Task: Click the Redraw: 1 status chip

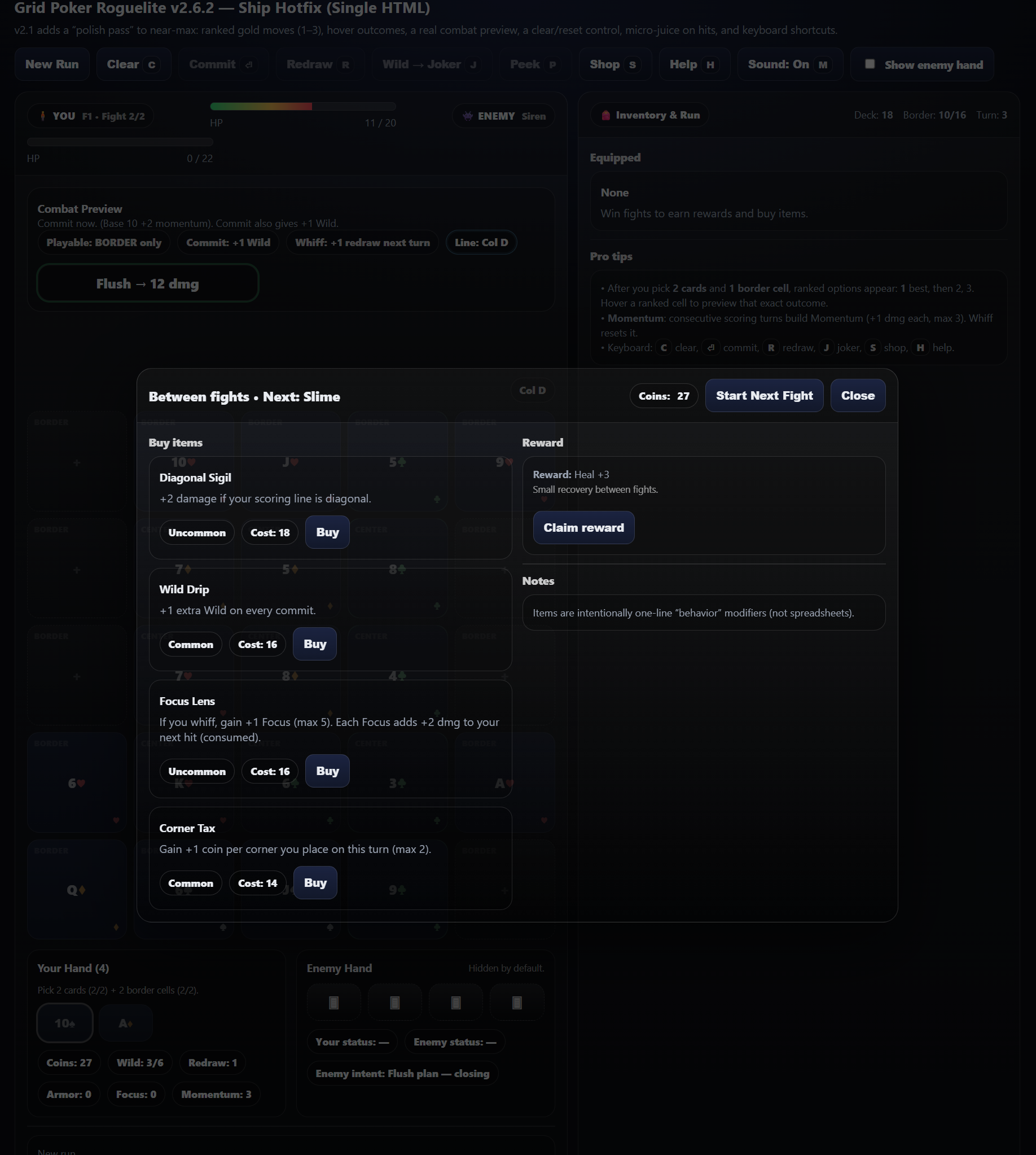Action: pos(212,1062)
